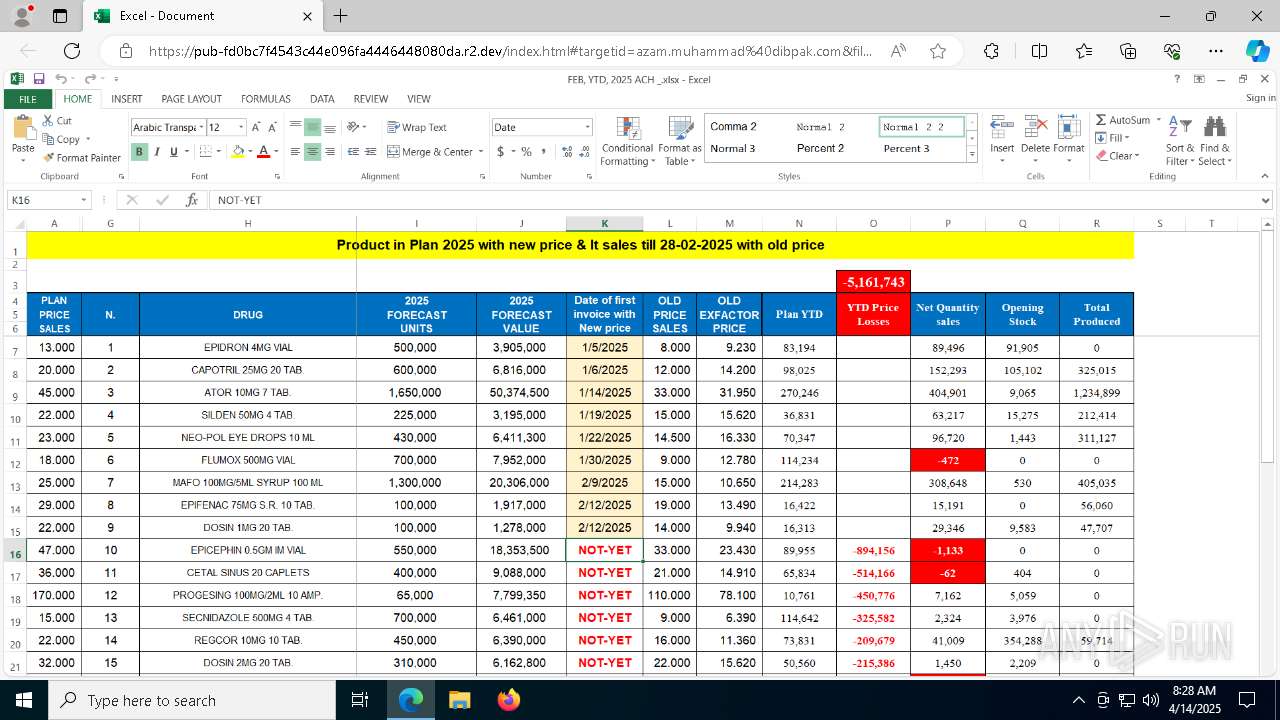
Task: Open the Fill dropdown
Action: [1111, 138]
